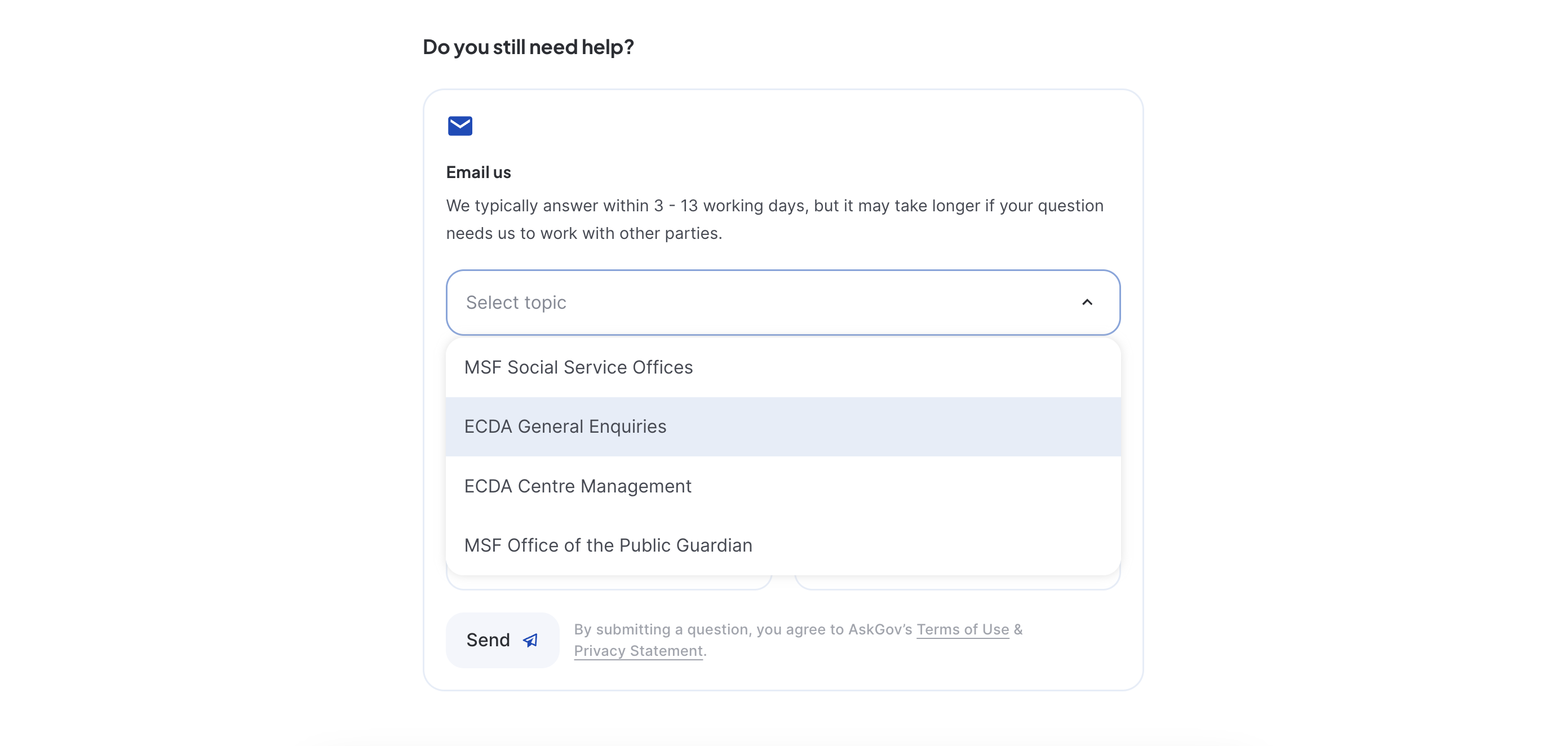This screenshot has width=1568, height=746.
Task: Click the partially hidden left input field
Action: pos(609,582)
